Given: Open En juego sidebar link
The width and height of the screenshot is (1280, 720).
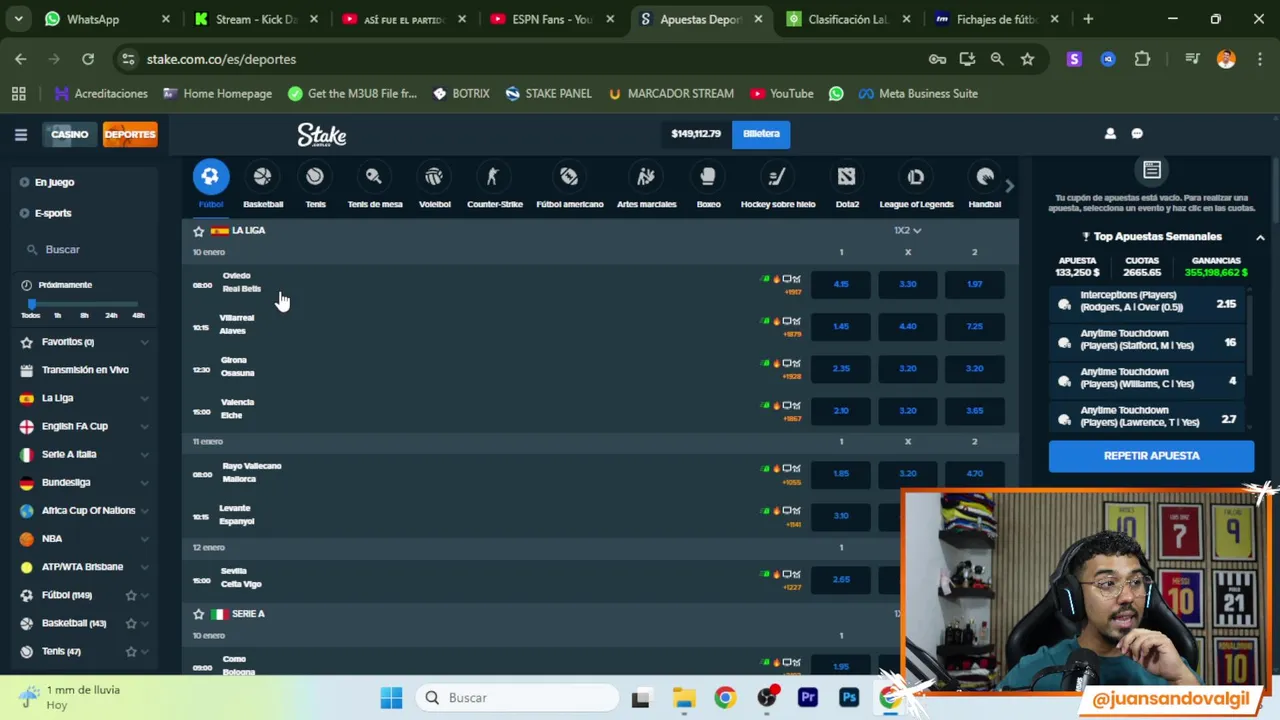Looking at the screenshot, I should [54, 182].
